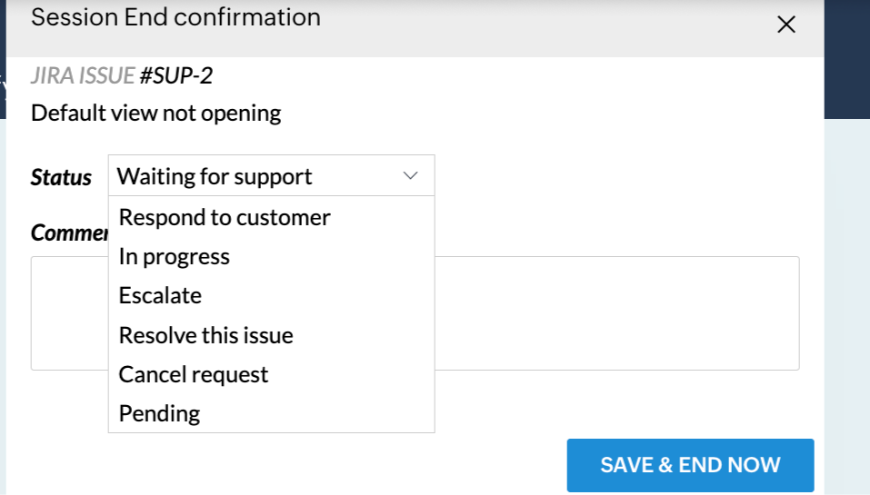
Task: Select 'Respond to customer' status option
Action: pyautogui.click(x=224, y=217)
